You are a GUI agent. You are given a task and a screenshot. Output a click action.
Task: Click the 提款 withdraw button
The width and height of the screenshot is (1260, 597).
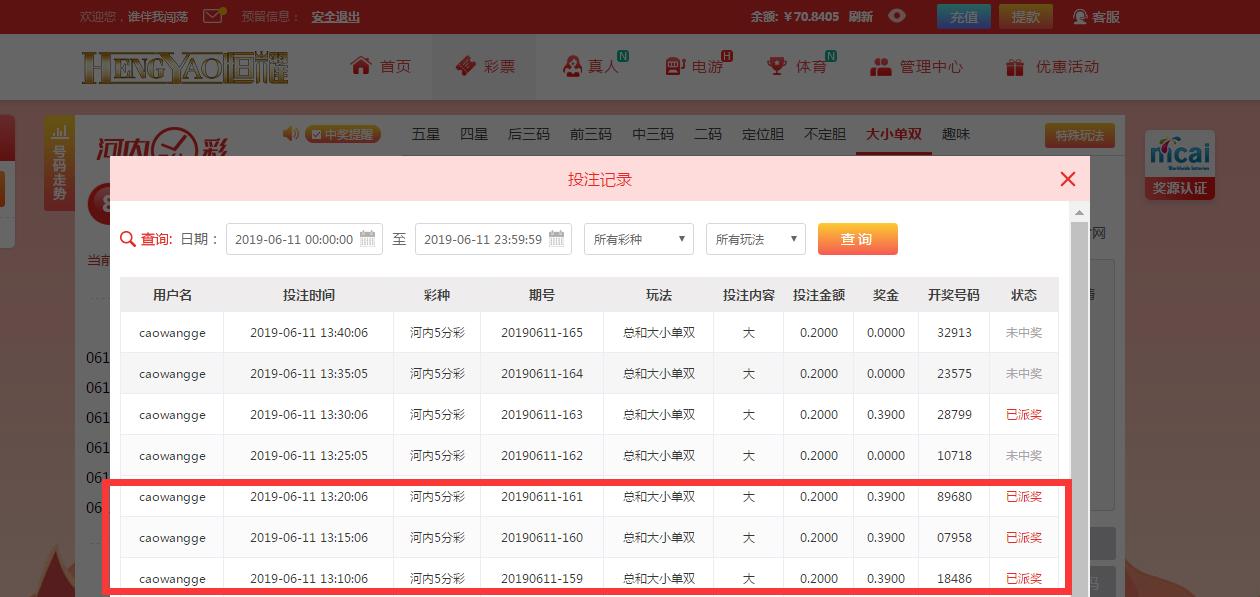tap(1025, 16)
